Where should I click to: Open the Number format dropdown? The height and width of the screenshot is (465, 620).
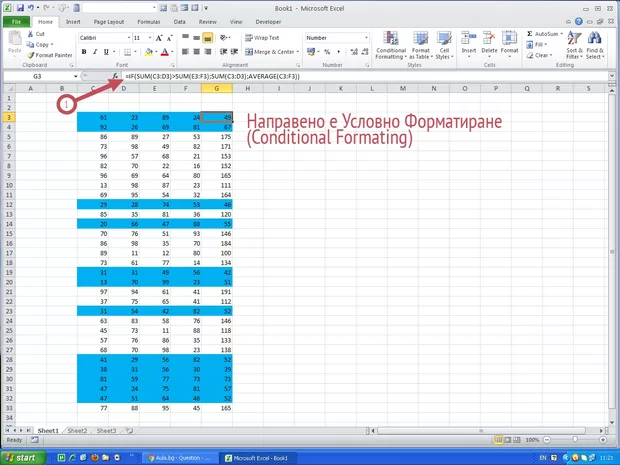click(366, 38)
